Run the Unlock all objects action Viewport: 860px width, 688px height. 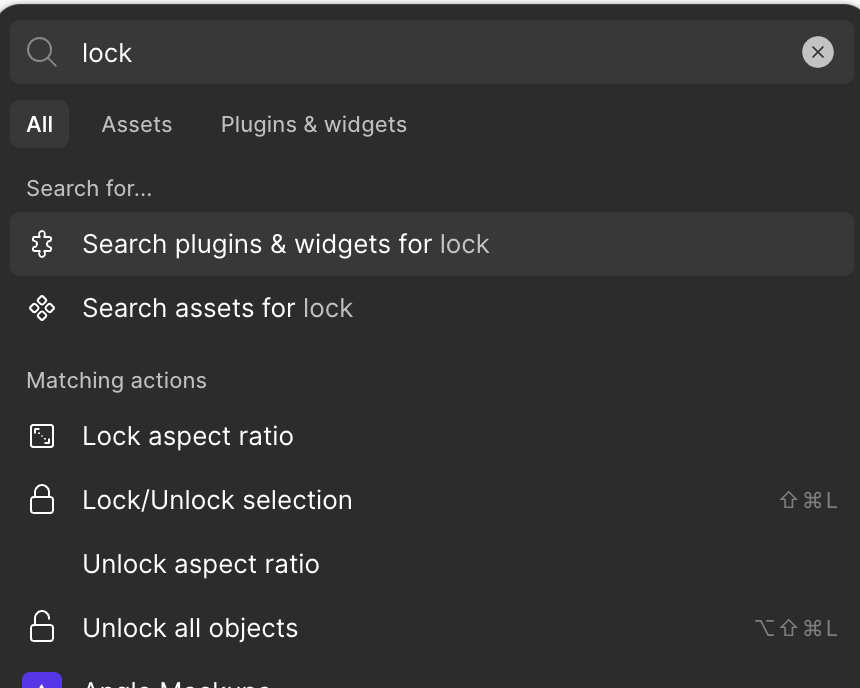tap(432, 628)
